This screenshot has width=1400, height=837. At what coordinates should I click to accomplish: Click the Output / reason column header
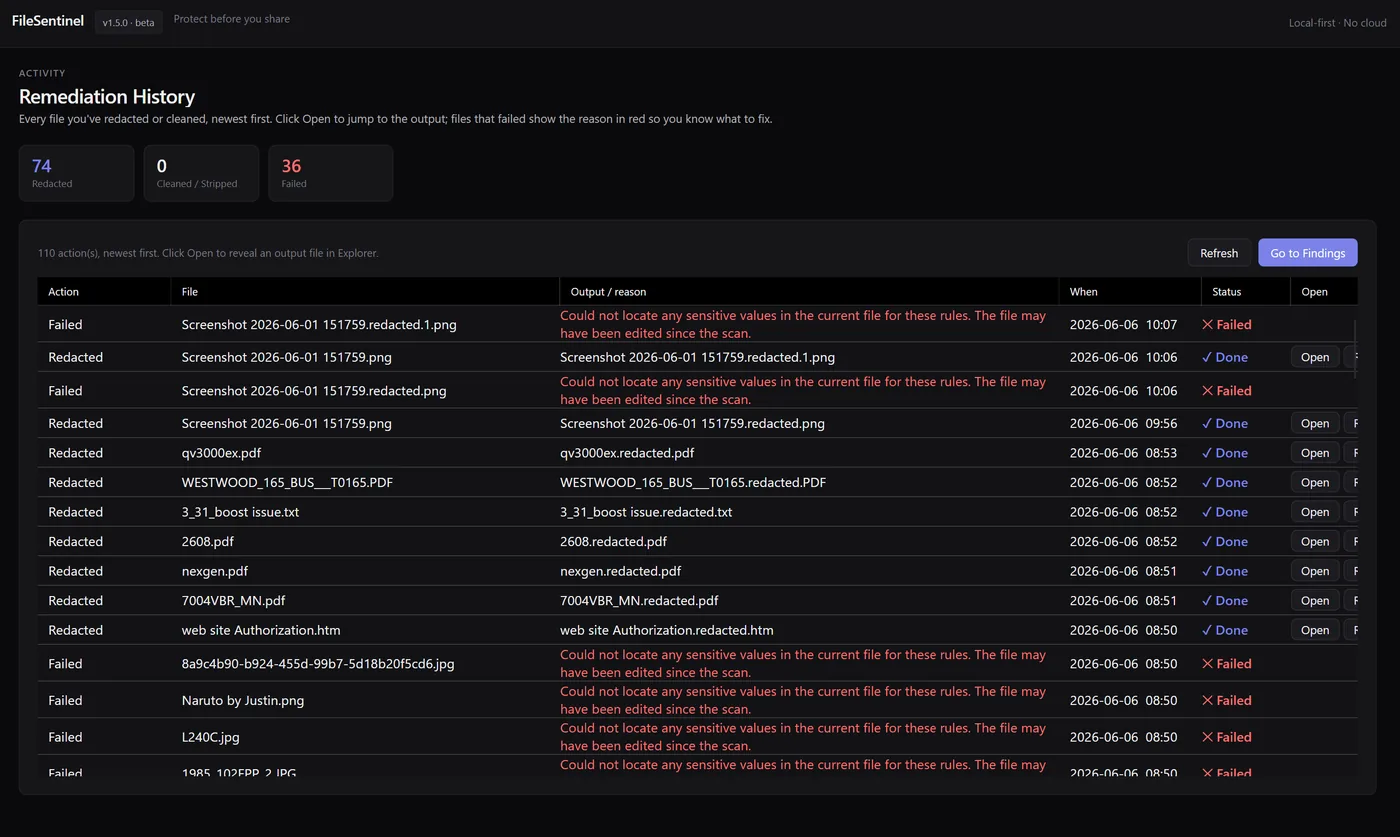(809, 292)
